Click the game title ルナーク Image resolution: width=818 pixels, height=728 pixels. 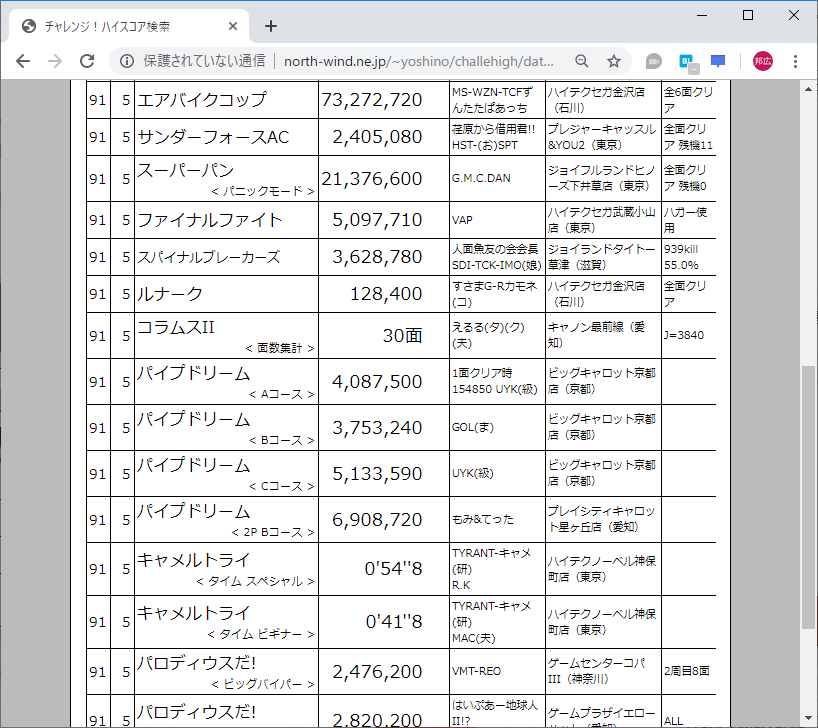(x=170, y=294)
